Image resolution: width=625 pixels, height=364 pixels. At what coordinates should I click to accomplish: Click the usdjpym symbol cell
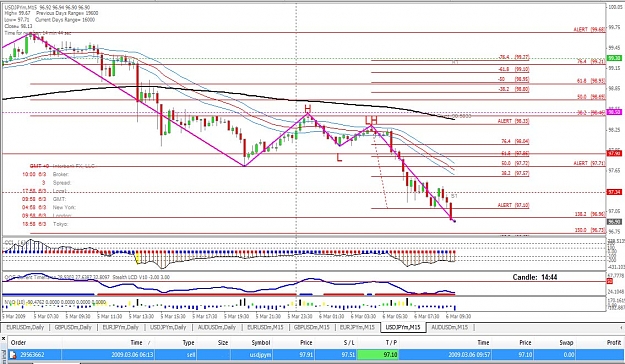(x=261, y=354)
